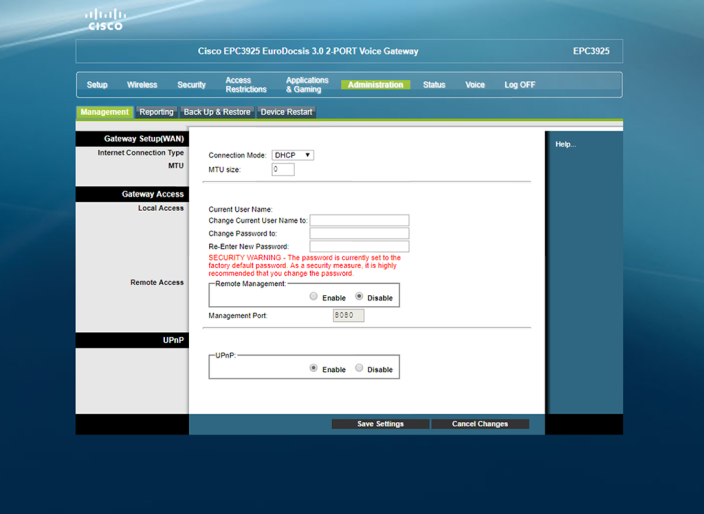Click the Cisco logo
704x514 pixels.
[105, 20]
